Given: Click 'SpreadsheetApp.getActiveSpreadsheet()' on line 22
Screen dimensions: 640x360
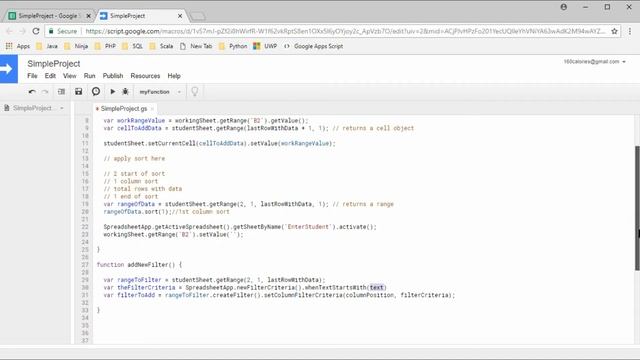Looking at the screenshot, I should coord(167,227).
